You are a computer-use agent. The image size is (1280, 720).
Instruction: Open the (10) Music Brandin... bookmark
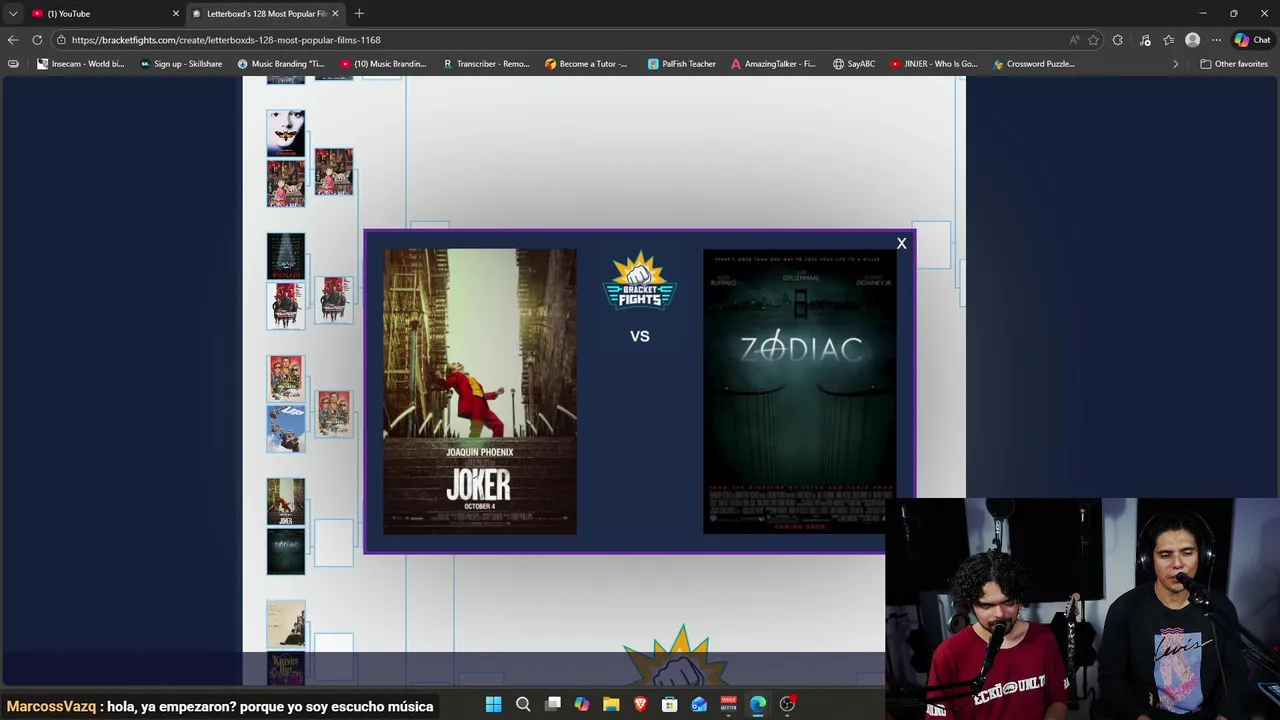(383, 64)
